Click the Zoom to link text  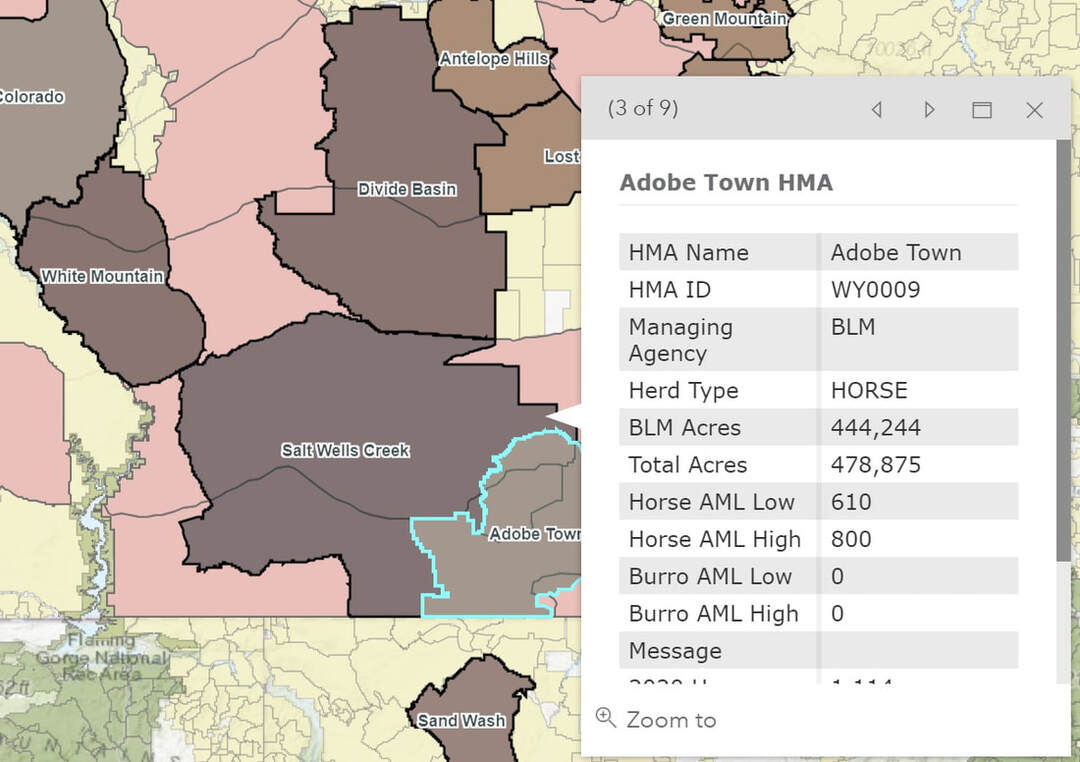tap(671, 720)
